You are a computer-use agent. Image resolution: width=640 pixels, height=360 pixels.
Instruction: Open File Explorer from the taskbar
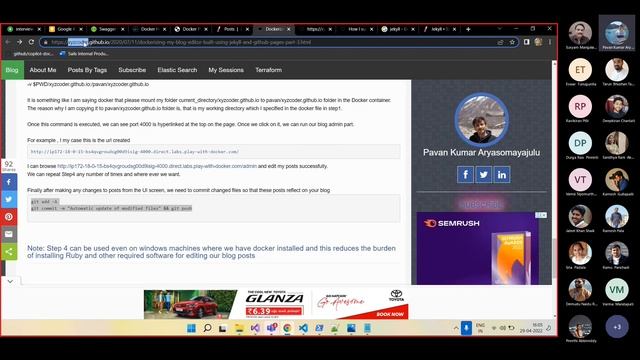[239, 328]
